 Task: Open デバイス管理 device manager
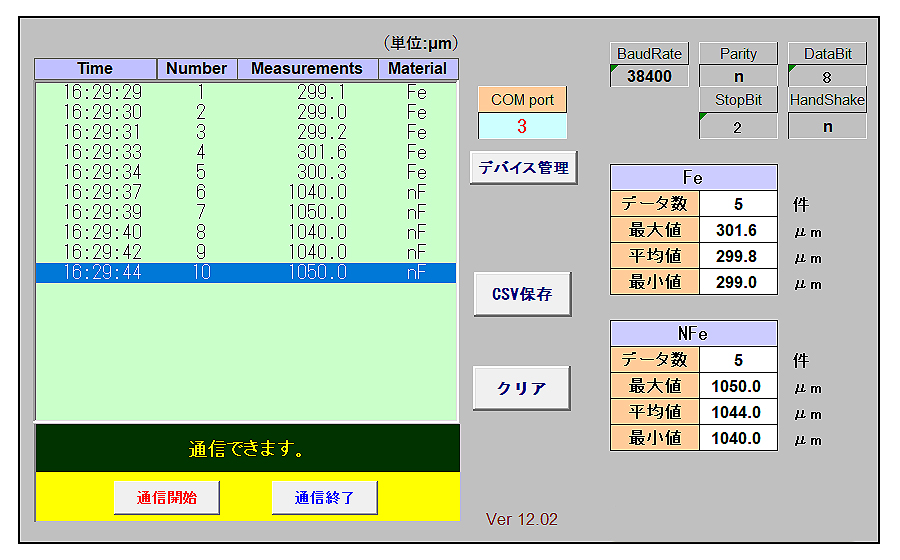coord(523,168)
